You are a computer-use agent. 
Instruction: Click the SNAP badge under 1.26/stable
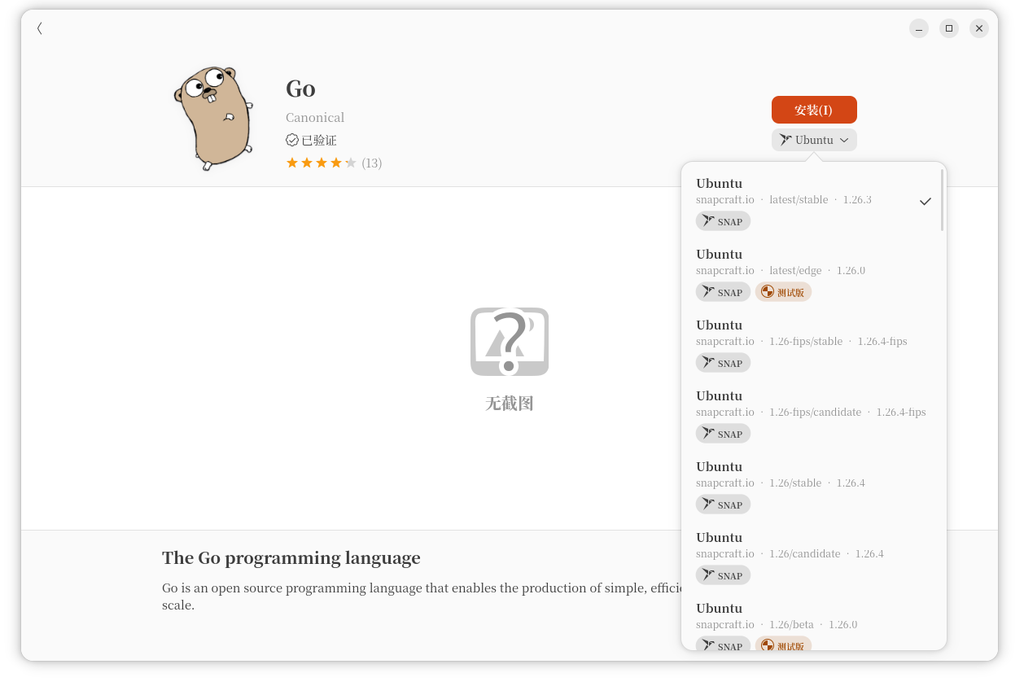click(x=723, y=505)
